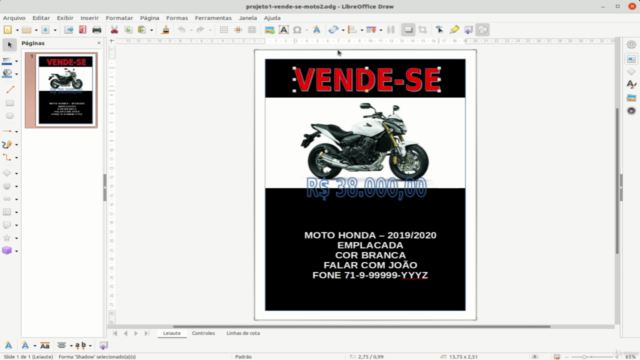Expand Stars and Banners dropdown arrow

(17, 238)
